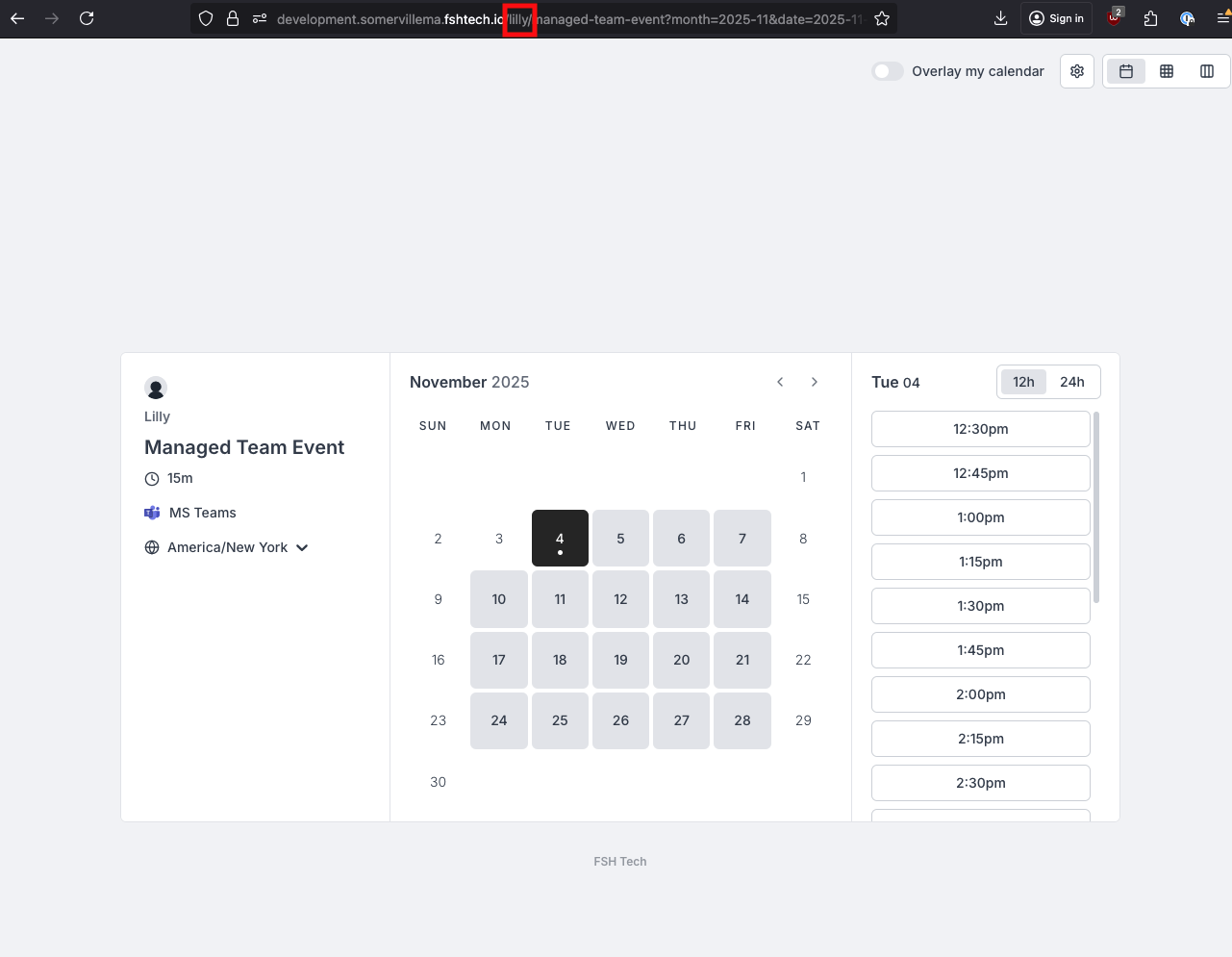Enable the Overlay my calendar toggle
1232x957 pixels.
887,71
